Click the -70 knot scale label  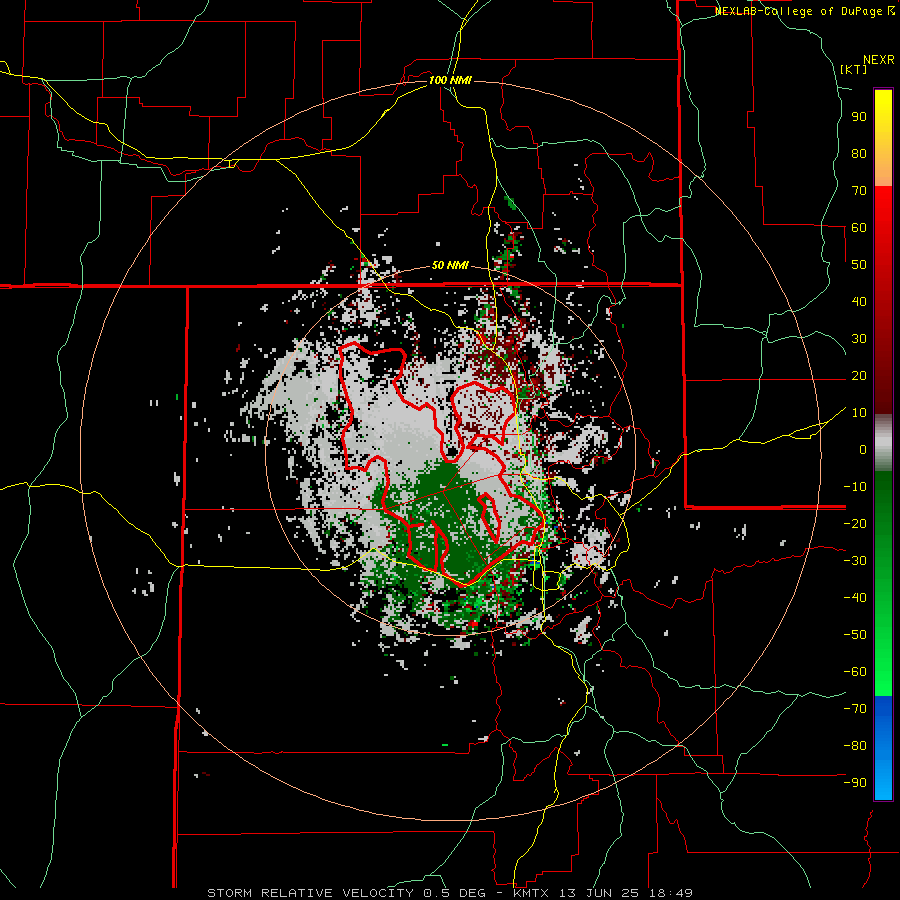pos(855,709)
